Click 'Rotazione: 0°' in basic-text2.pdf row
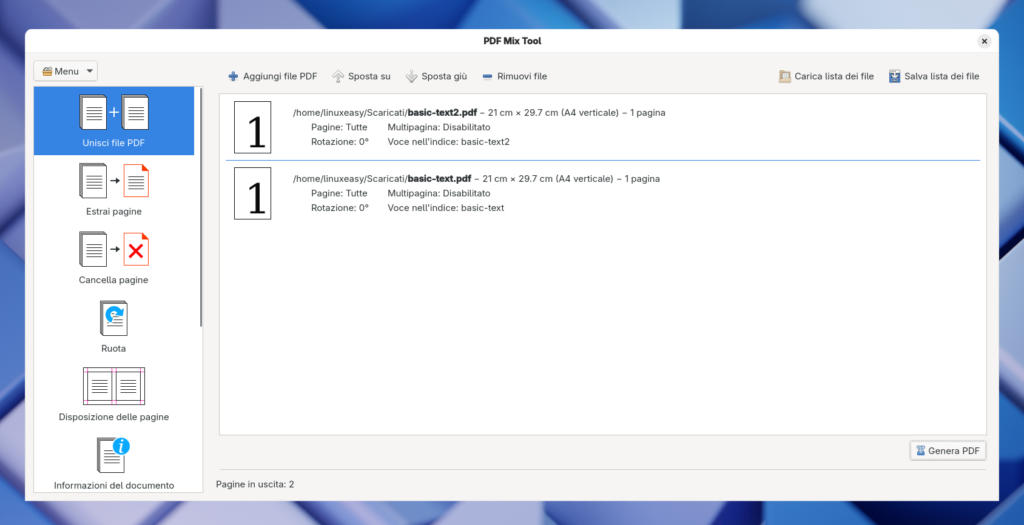The height and width of the screenshot is (525, 1024). coord(340,142)
